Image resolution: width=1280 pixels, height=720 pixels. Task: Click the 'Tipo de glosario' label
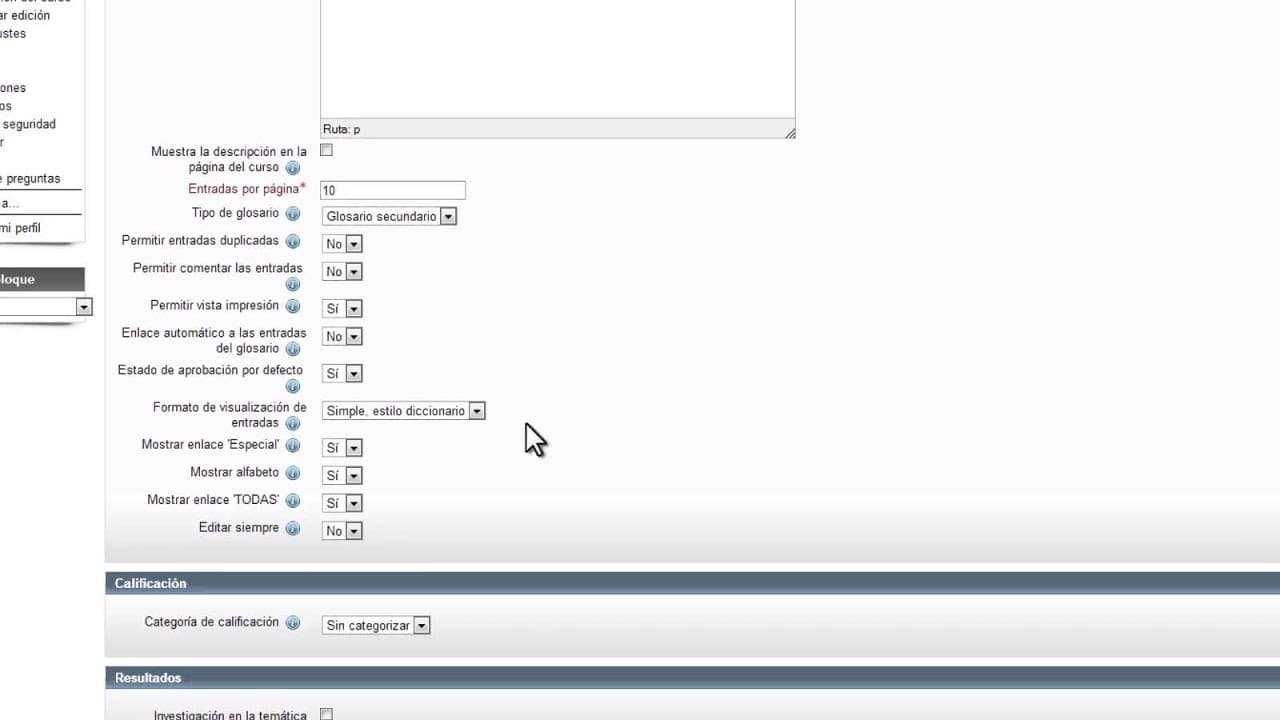coord(235,213)
